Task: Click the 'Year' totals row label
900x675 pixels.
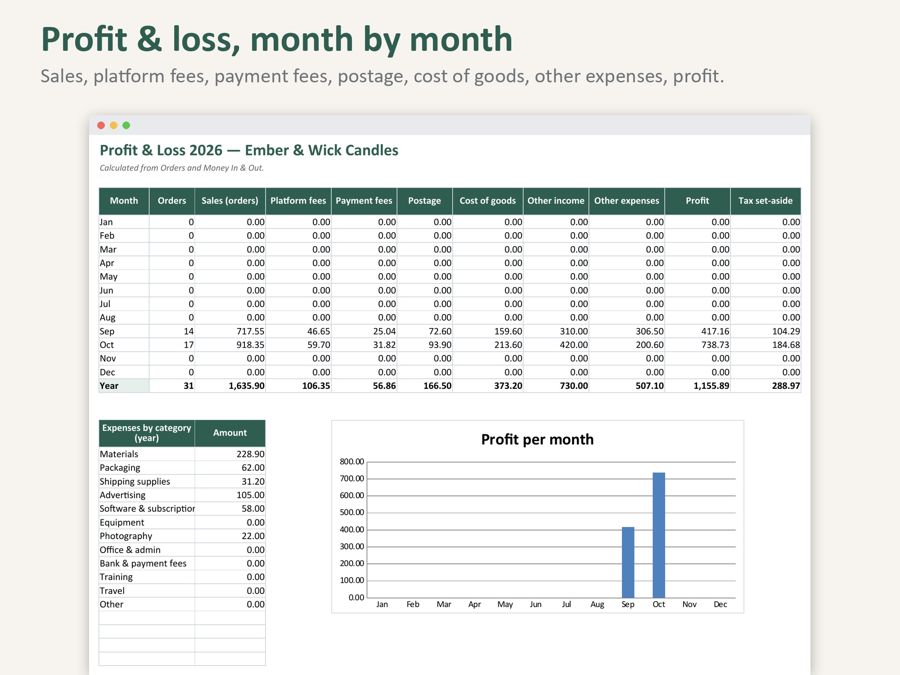Action: 124,386
